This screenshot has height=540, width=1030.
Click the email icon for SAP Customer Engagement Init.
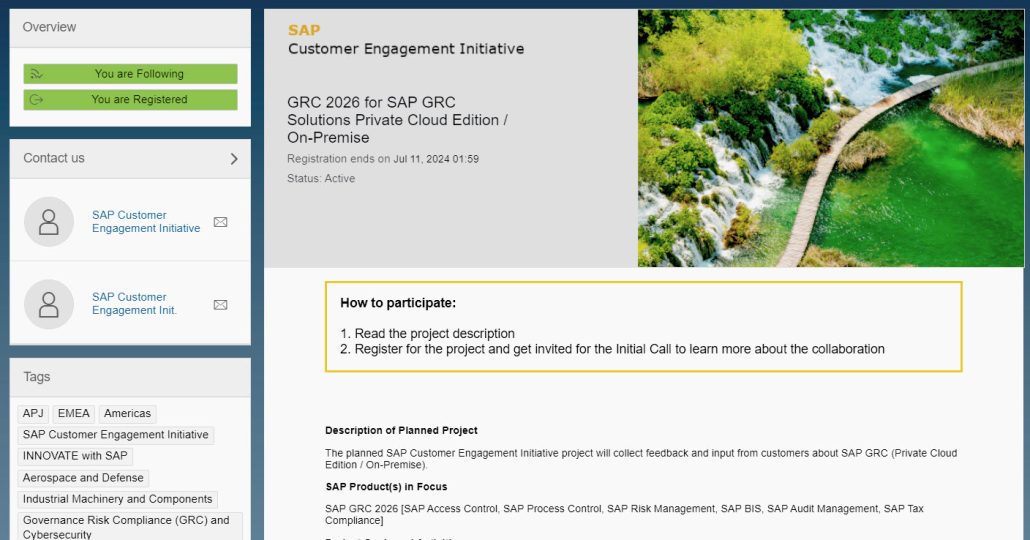pos(221,305)
